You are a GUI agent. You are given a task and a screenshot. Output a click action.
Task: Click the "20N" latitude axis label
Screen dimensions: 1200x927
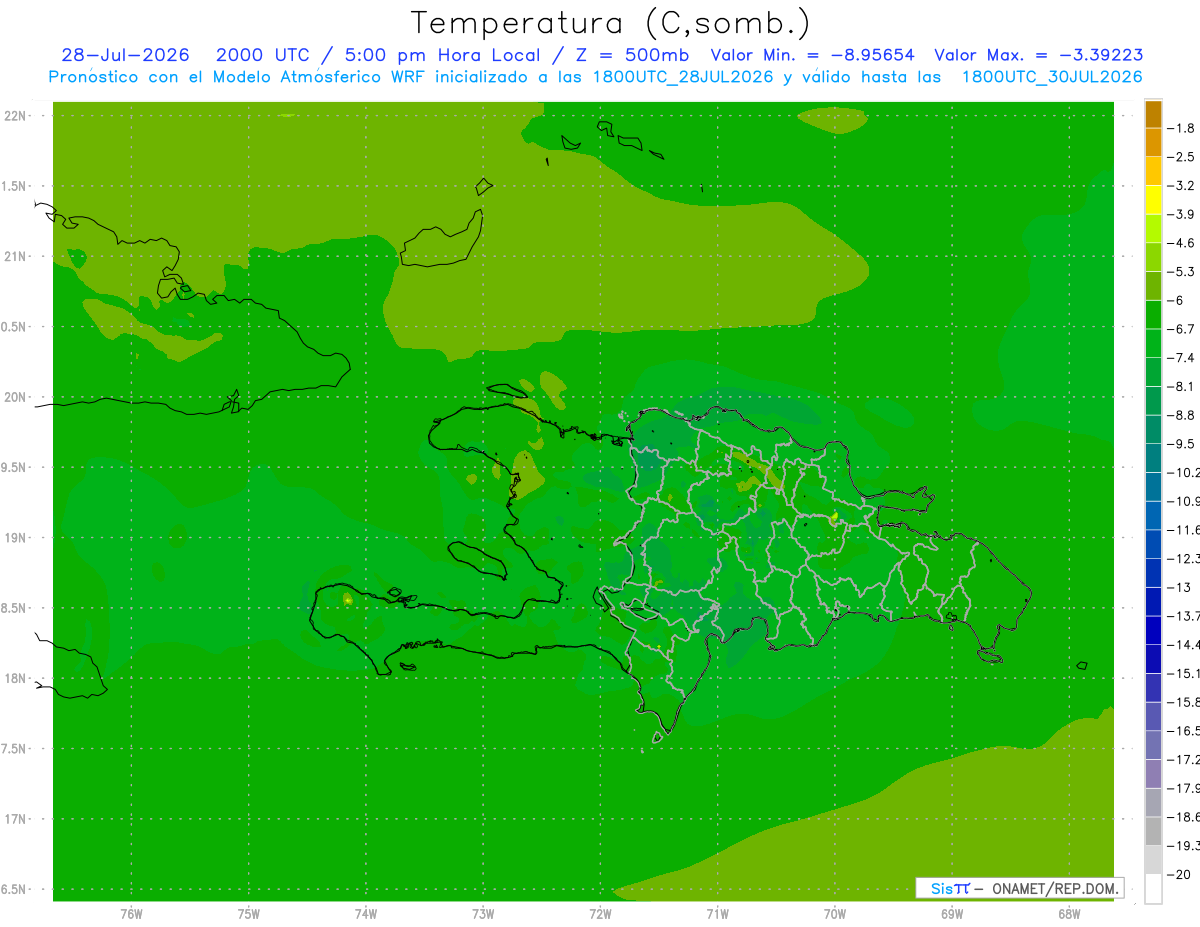coord(17,397)
